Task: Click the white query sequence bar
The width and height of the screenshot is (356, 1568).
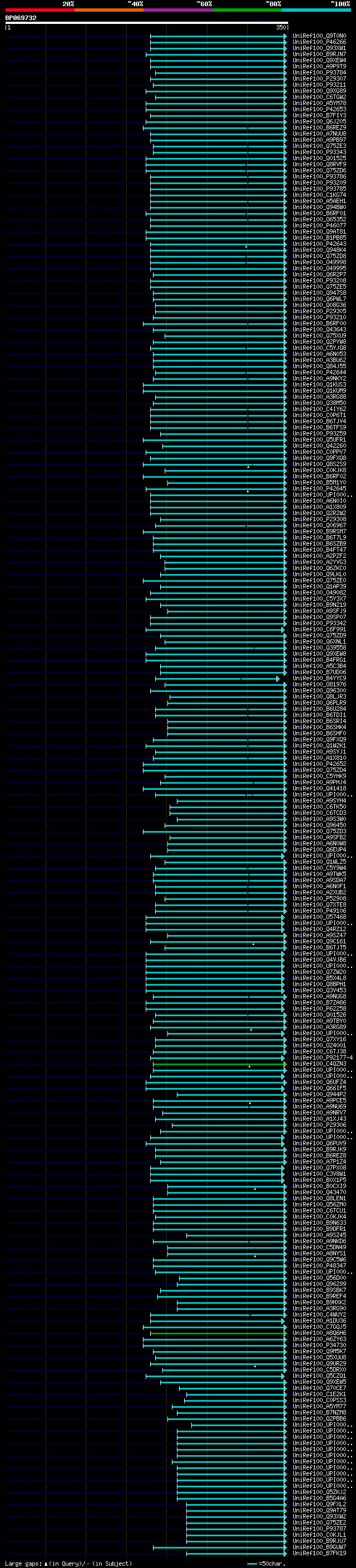Action: coord(147,22)
